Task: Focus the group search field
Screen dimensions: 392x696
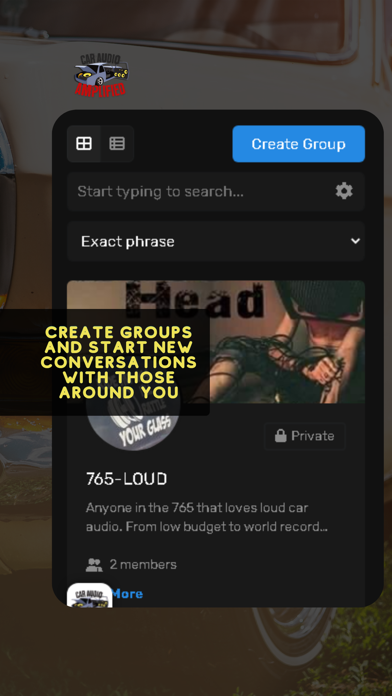Action: (216, 191)
